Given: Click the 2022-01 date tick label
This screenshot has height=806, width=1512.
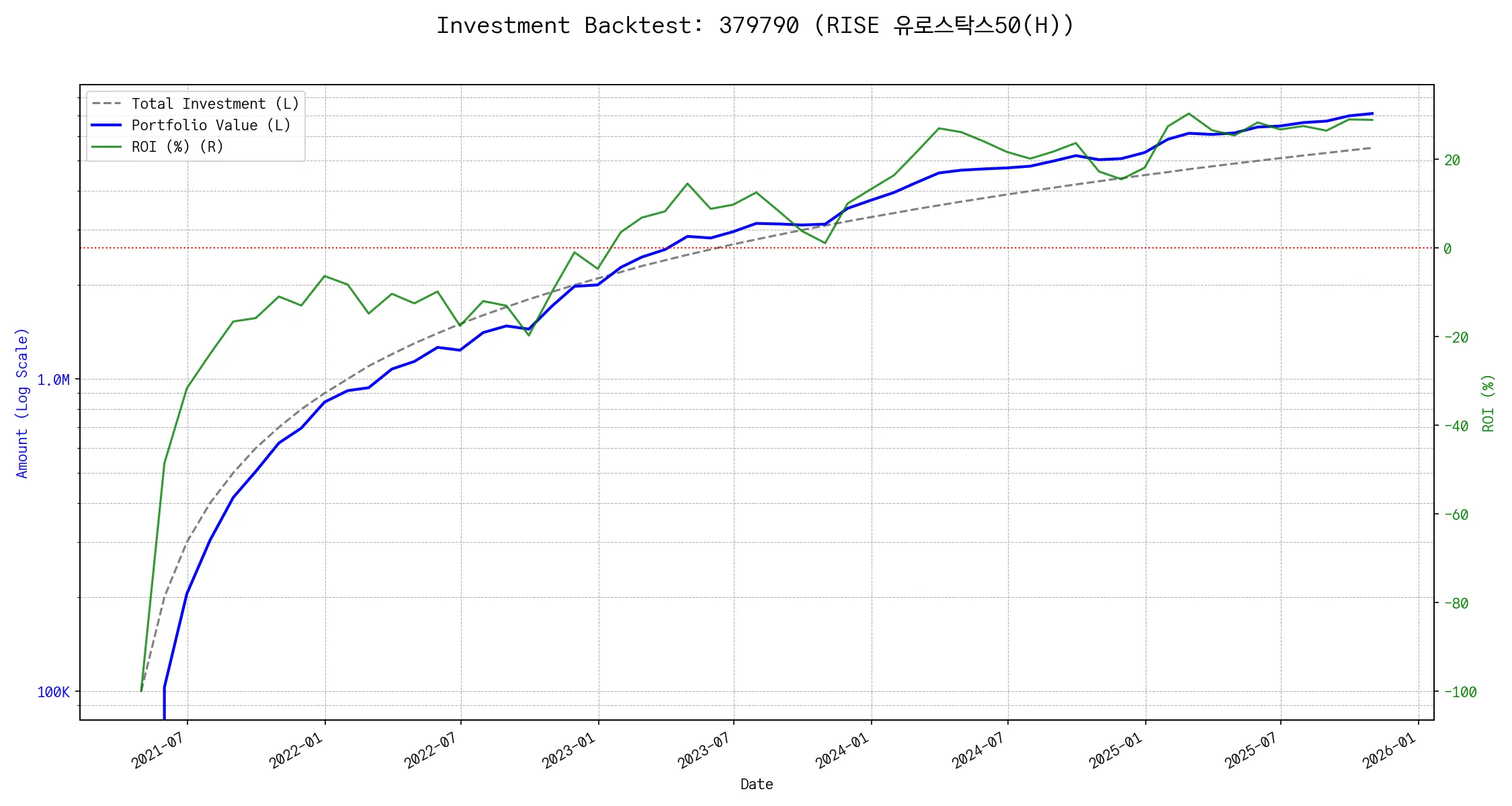Looking at the screenshot, I should click(296, 750).
